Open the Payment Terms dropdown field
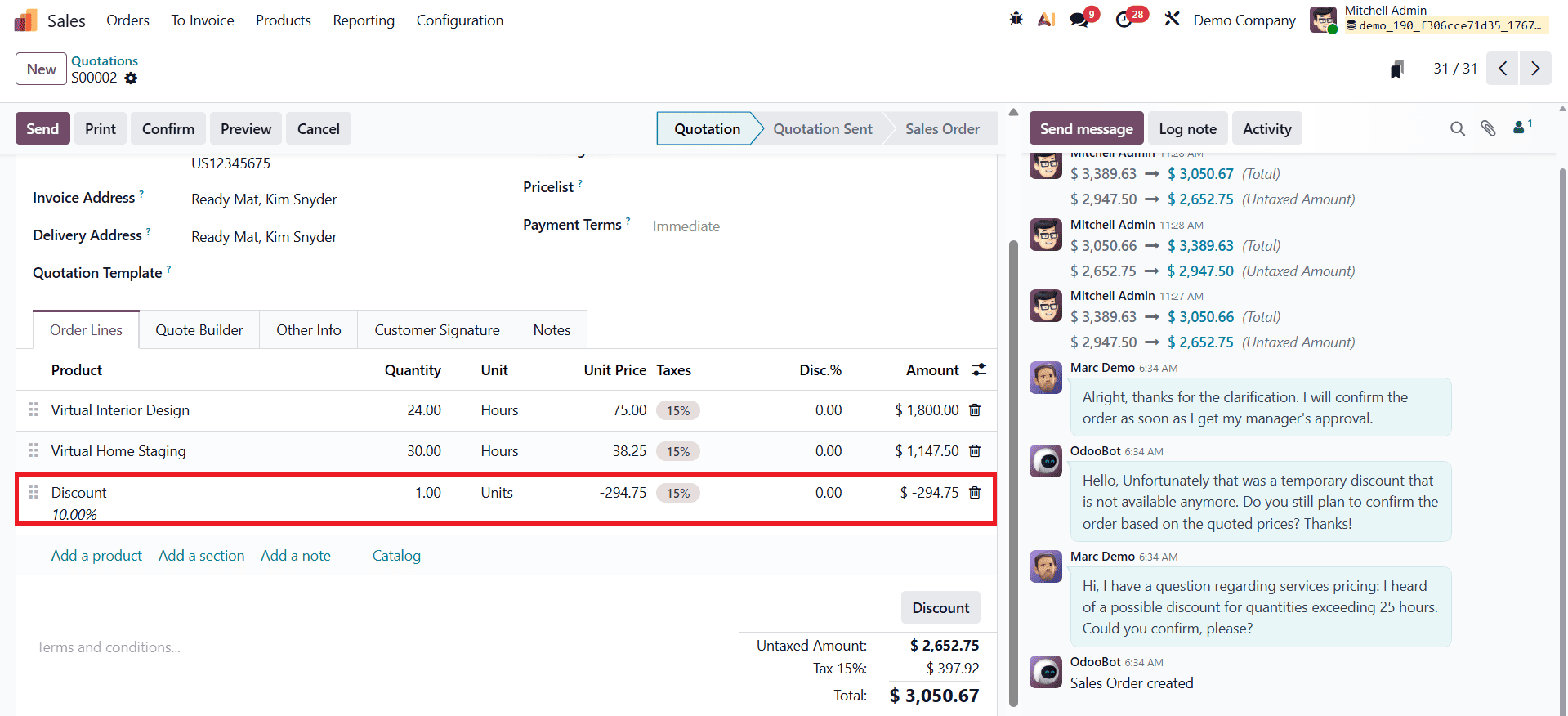This screenshot has height=716, width=1568. [x=814, y=226]
